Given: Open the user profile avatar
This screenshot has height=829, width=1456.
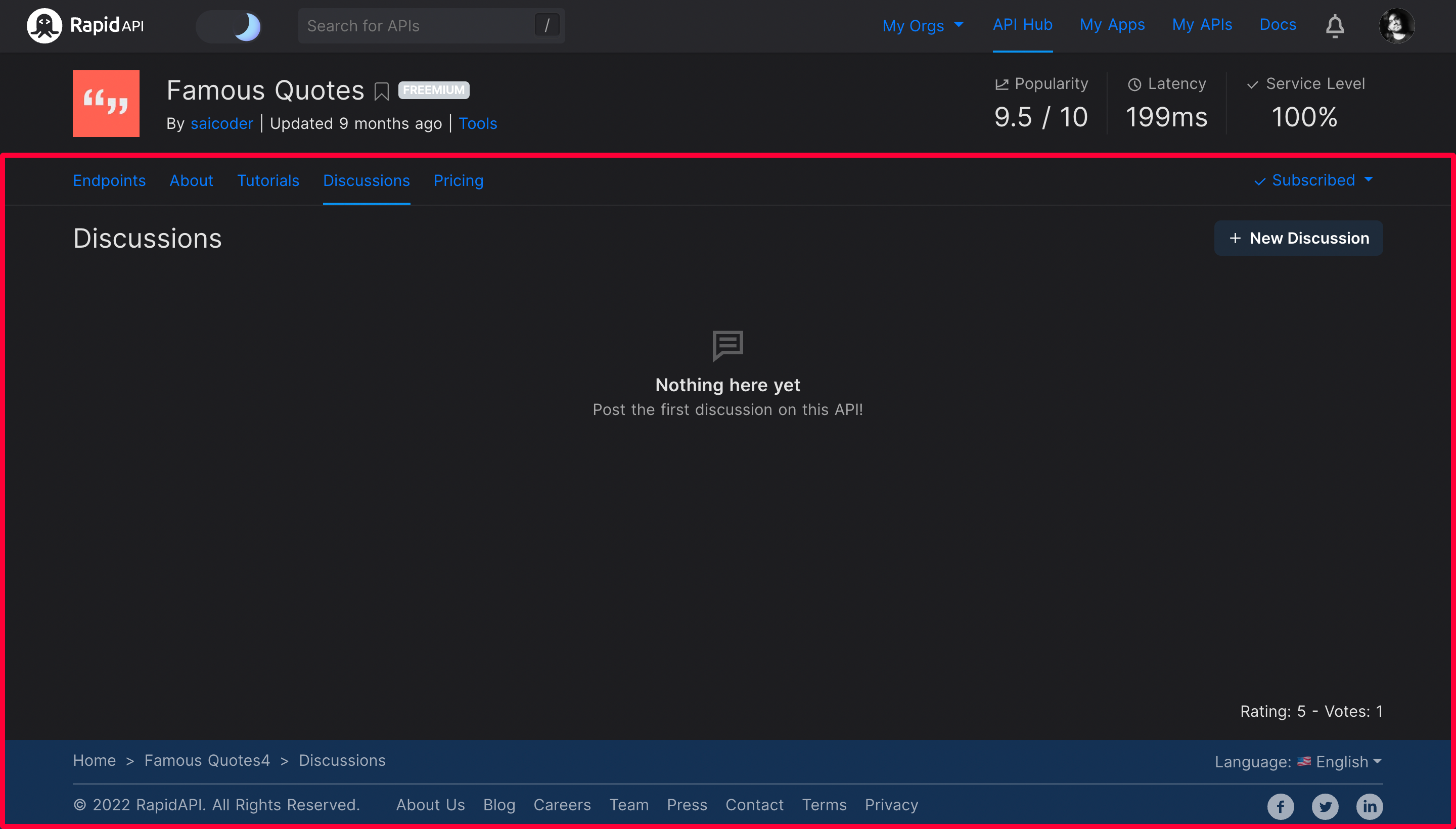Looking at the screenshot, I should (x=1396, y=26).
